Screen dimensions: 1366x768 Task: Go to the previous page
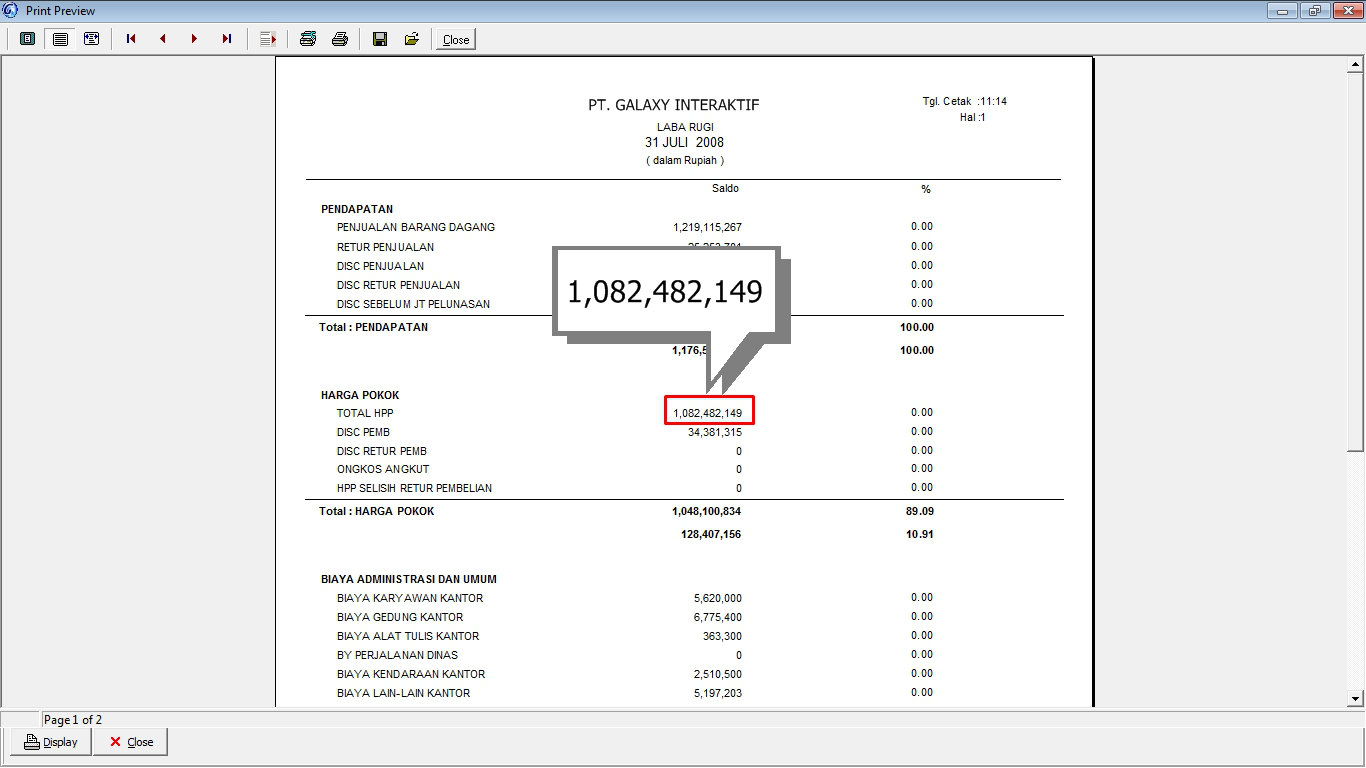(163, 39)
